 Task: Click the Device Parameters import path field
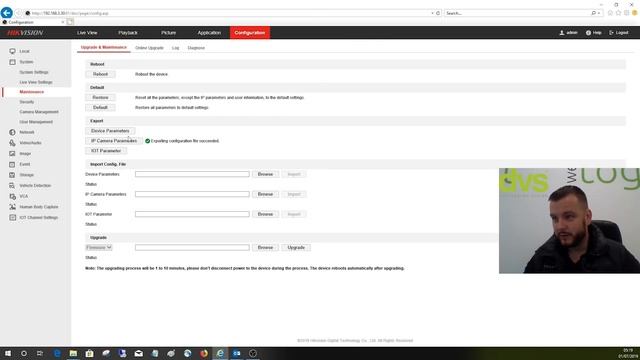coord(192,174)
